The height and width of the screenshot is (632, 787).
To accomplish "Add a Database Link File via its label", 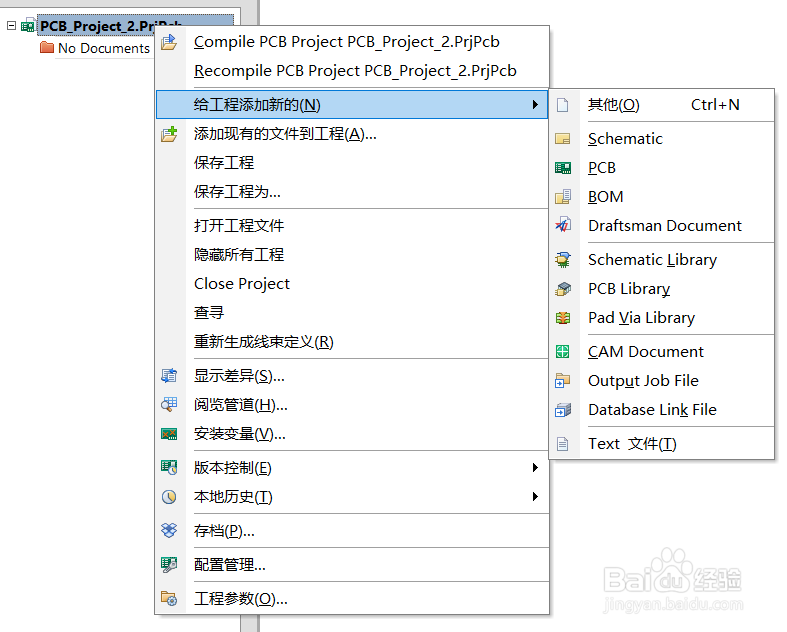I will [652, 410].
